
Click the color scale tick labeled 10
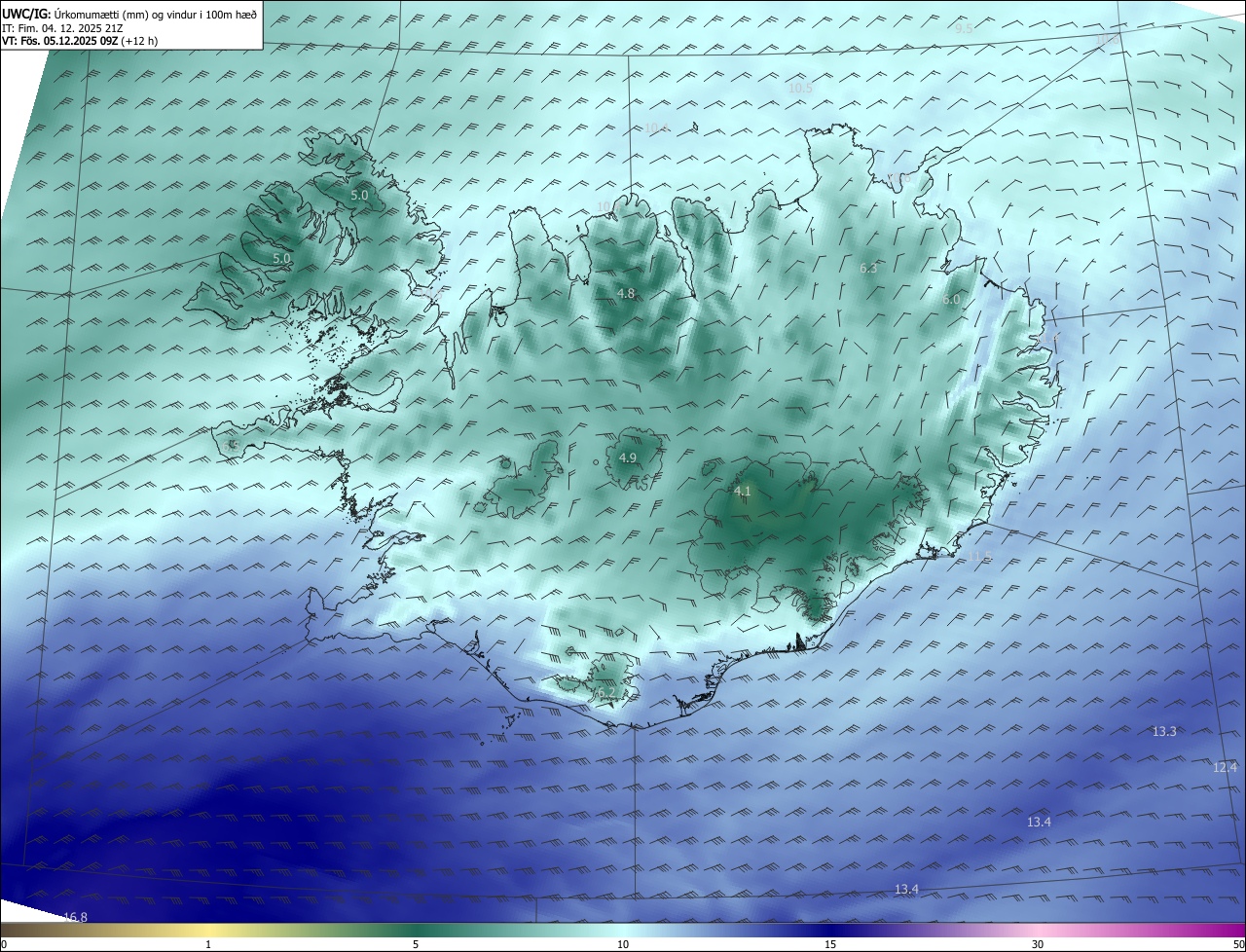pos(623,944)
